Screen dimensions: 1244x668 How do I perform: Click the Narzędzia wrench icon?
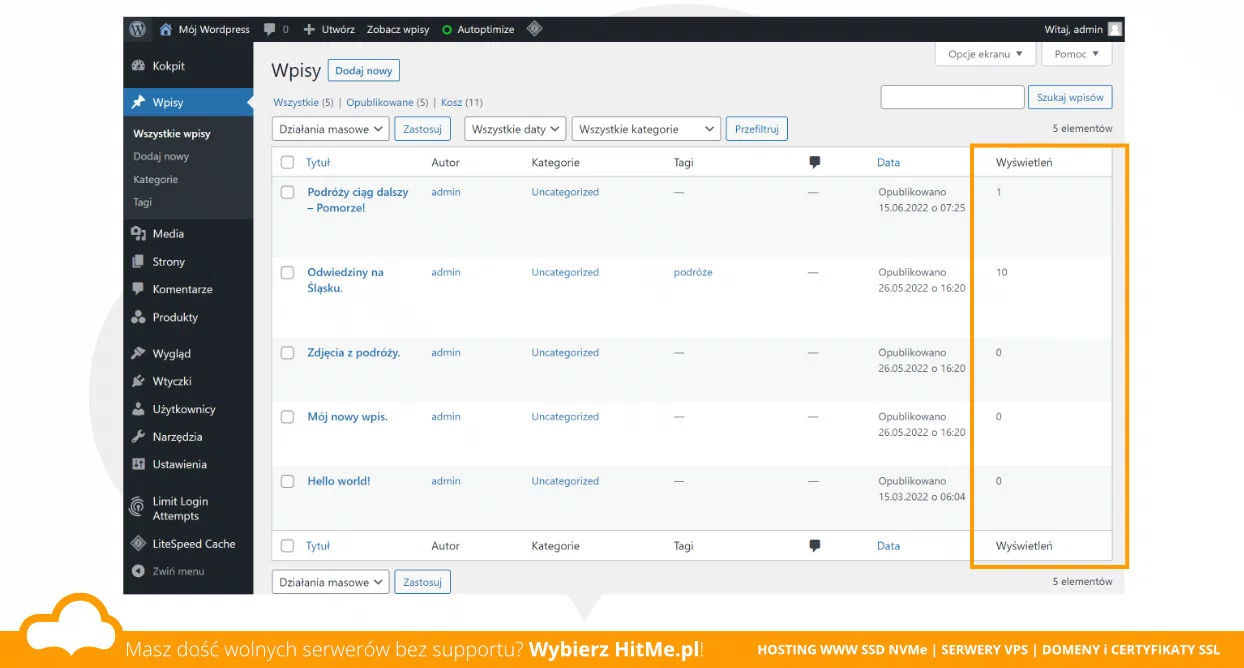click(139, 437)
